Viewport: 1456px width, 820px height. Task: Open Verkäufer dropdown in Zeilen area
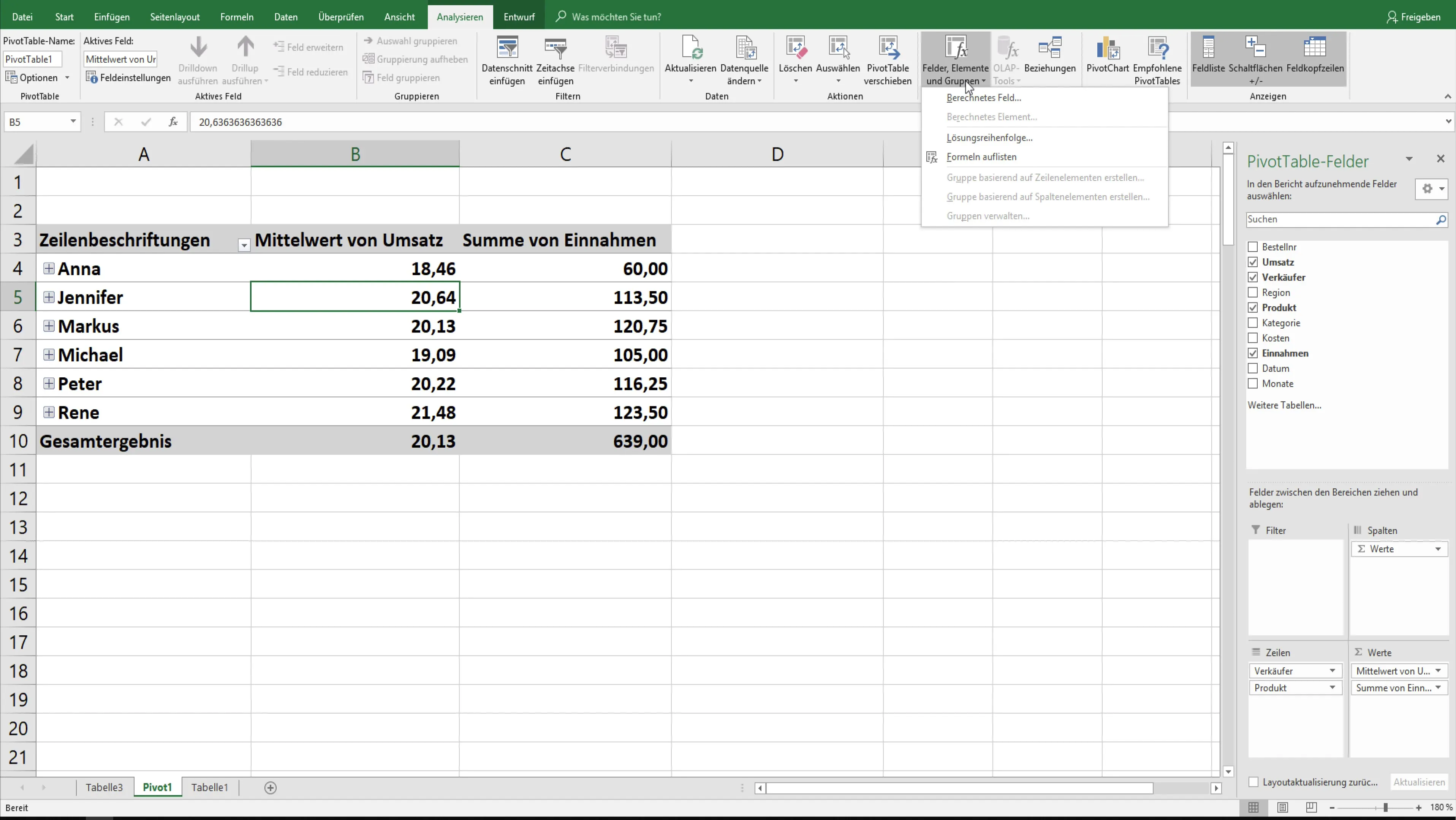coord(1332,671)
